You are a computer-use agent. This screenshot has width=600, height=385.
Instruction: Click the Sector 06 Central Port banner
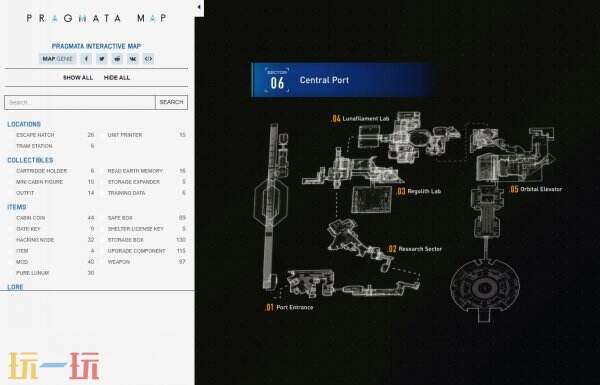point(342,80)
